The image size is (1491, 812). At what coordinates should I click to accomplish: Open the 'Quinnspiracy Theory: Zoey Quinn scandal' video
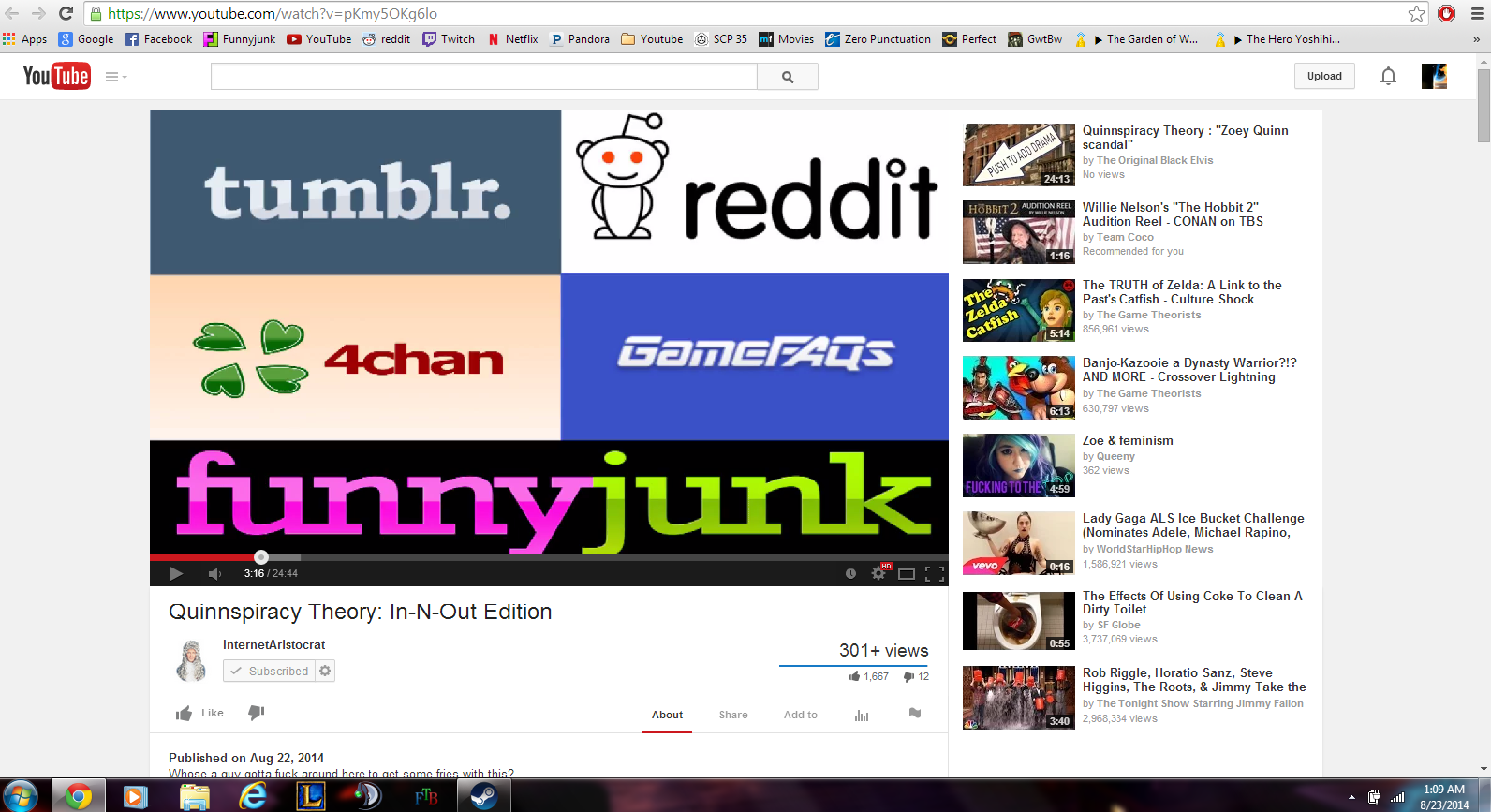click(1185, 138)
